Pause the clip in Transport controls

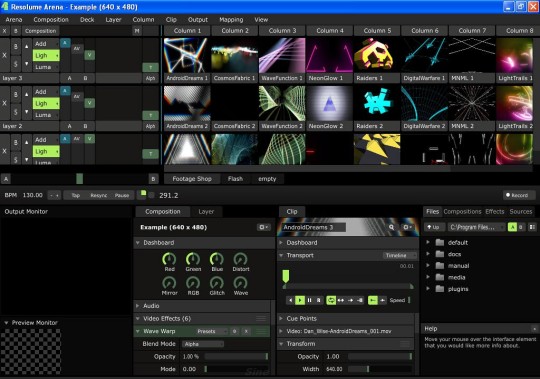click(309, 300)
